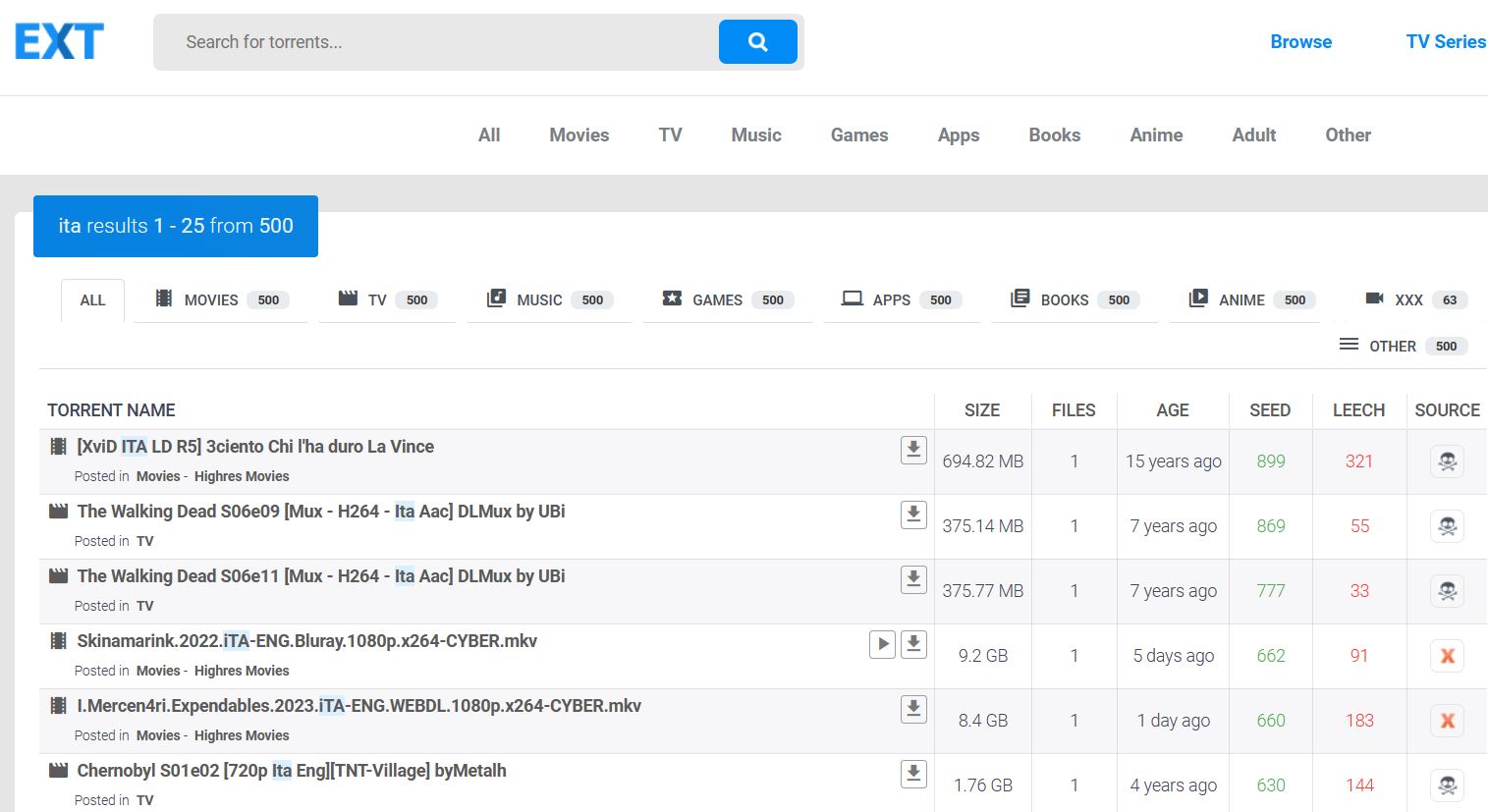This screenshot has height=812, width=1488.
Task: Open Music in the top category menu
Action: [755, 135]
